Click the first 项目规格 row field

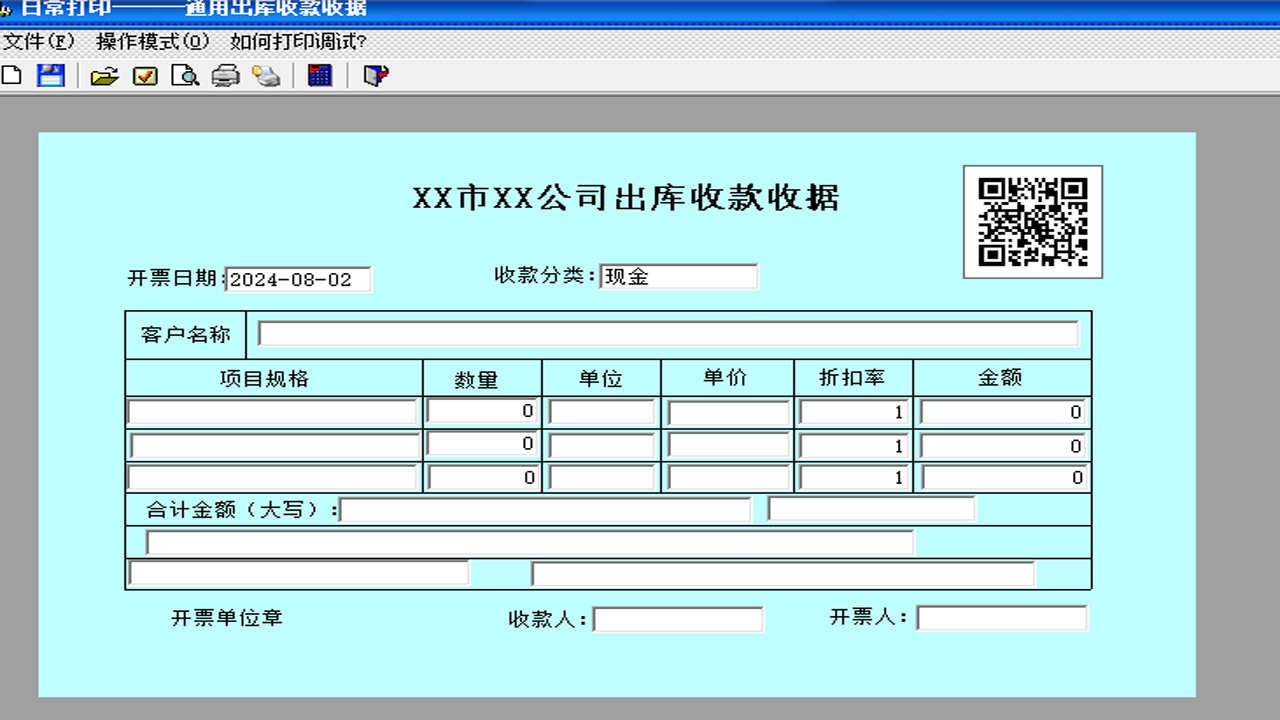[x=273, y=410]
